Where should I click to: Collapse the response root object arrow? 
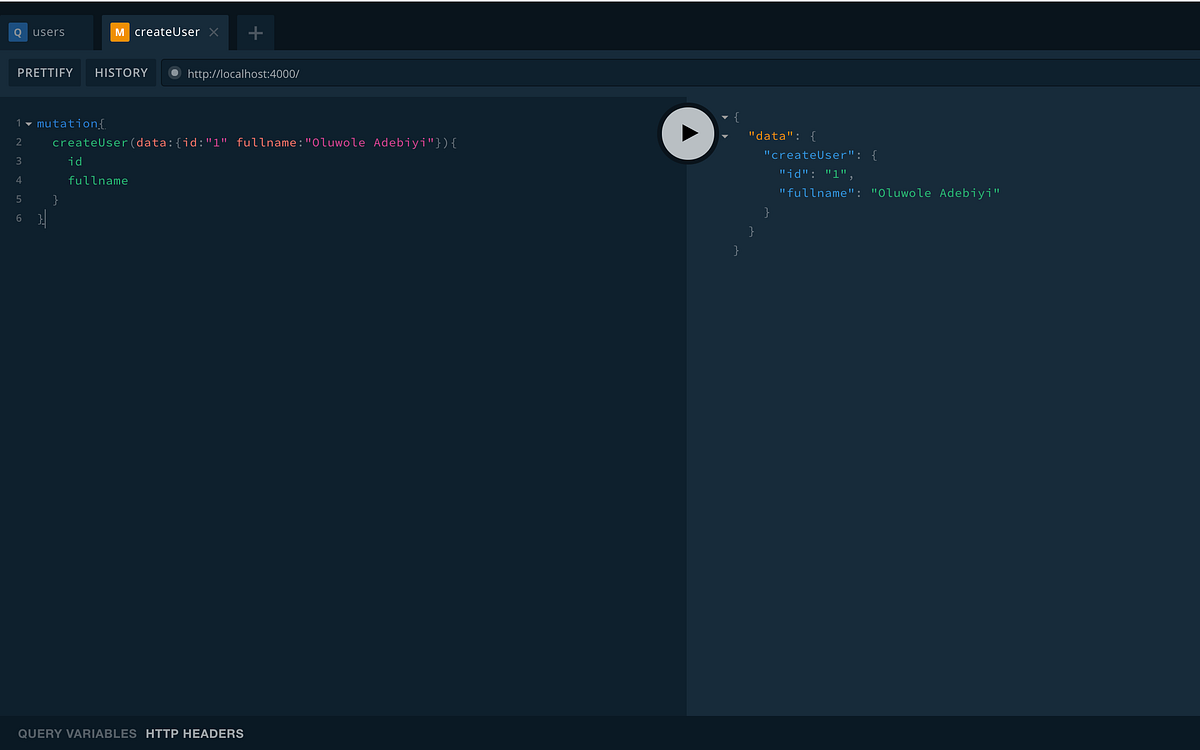pos(725,117)
